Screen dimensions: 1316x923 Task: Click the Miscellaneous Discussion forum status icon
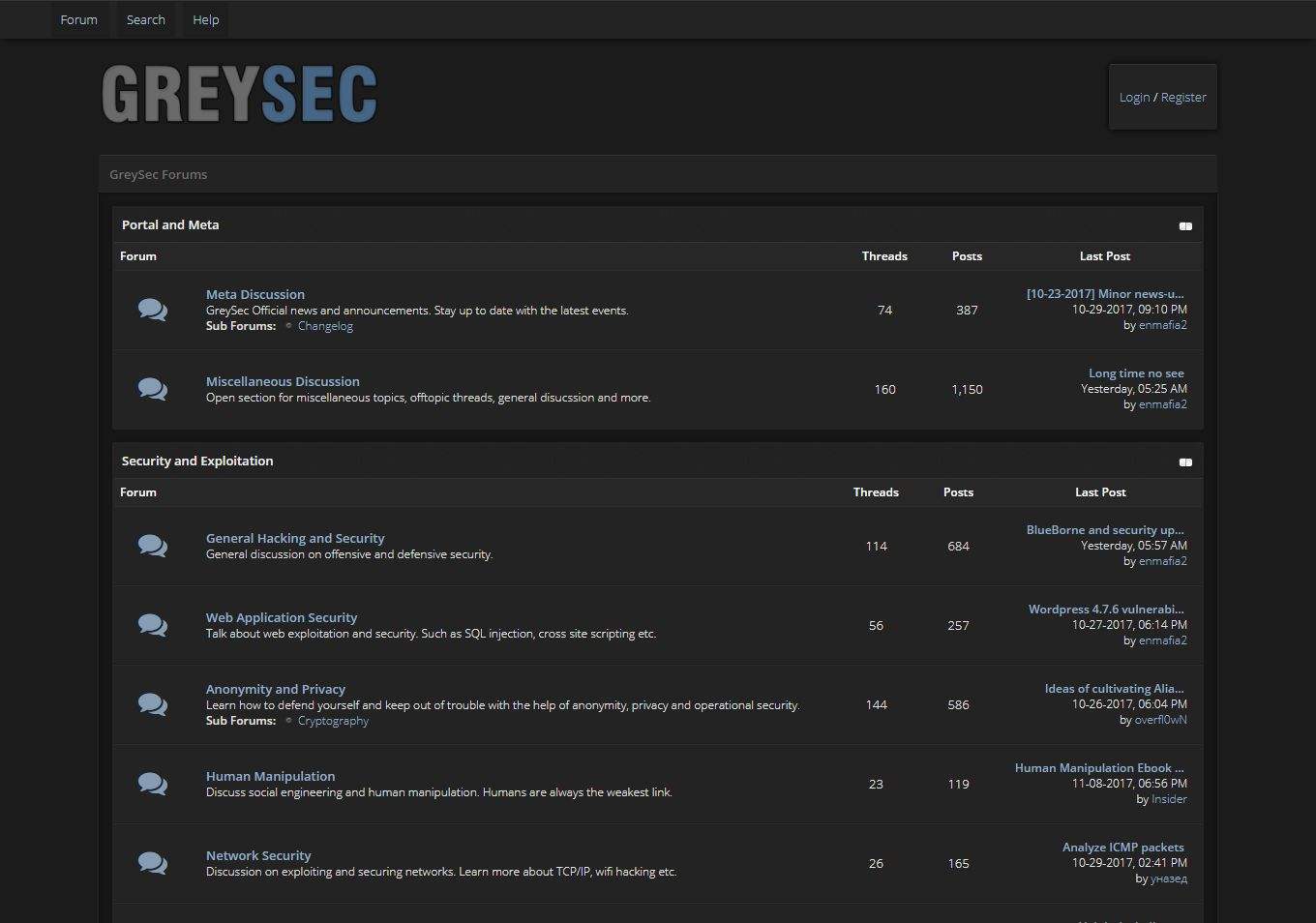point(153,389)
